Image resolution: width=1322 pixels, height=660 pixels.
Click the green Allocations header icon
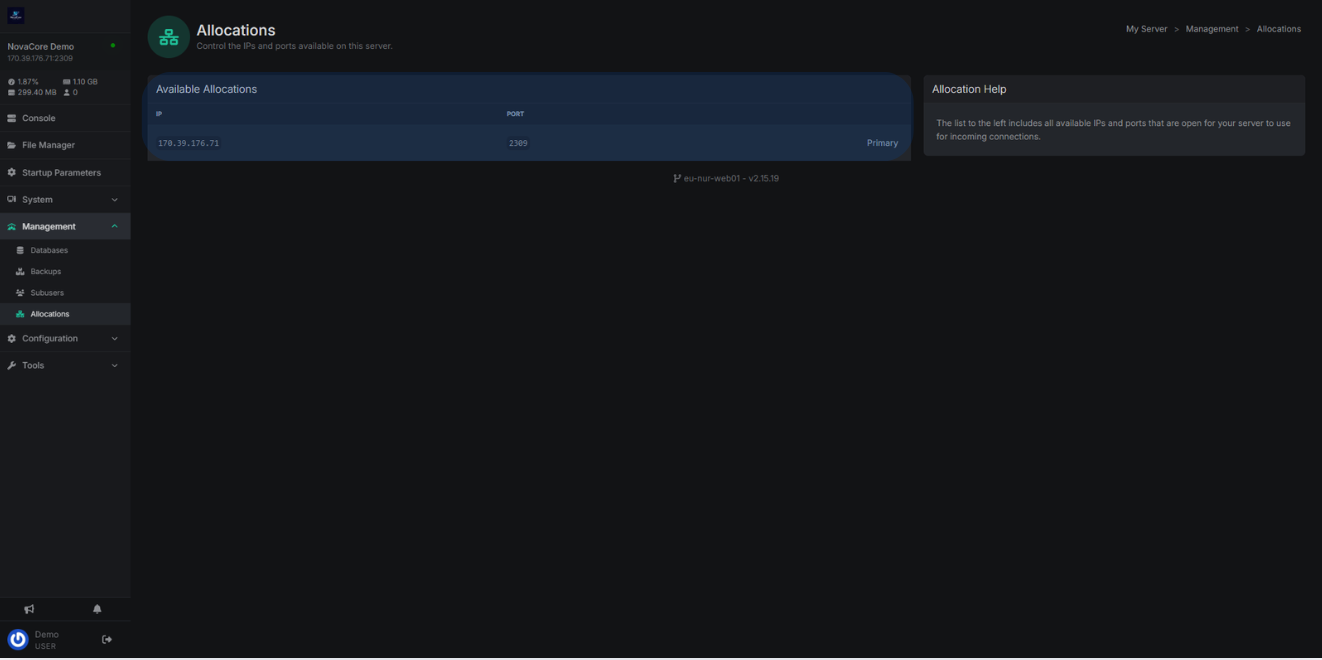(168, 37)
